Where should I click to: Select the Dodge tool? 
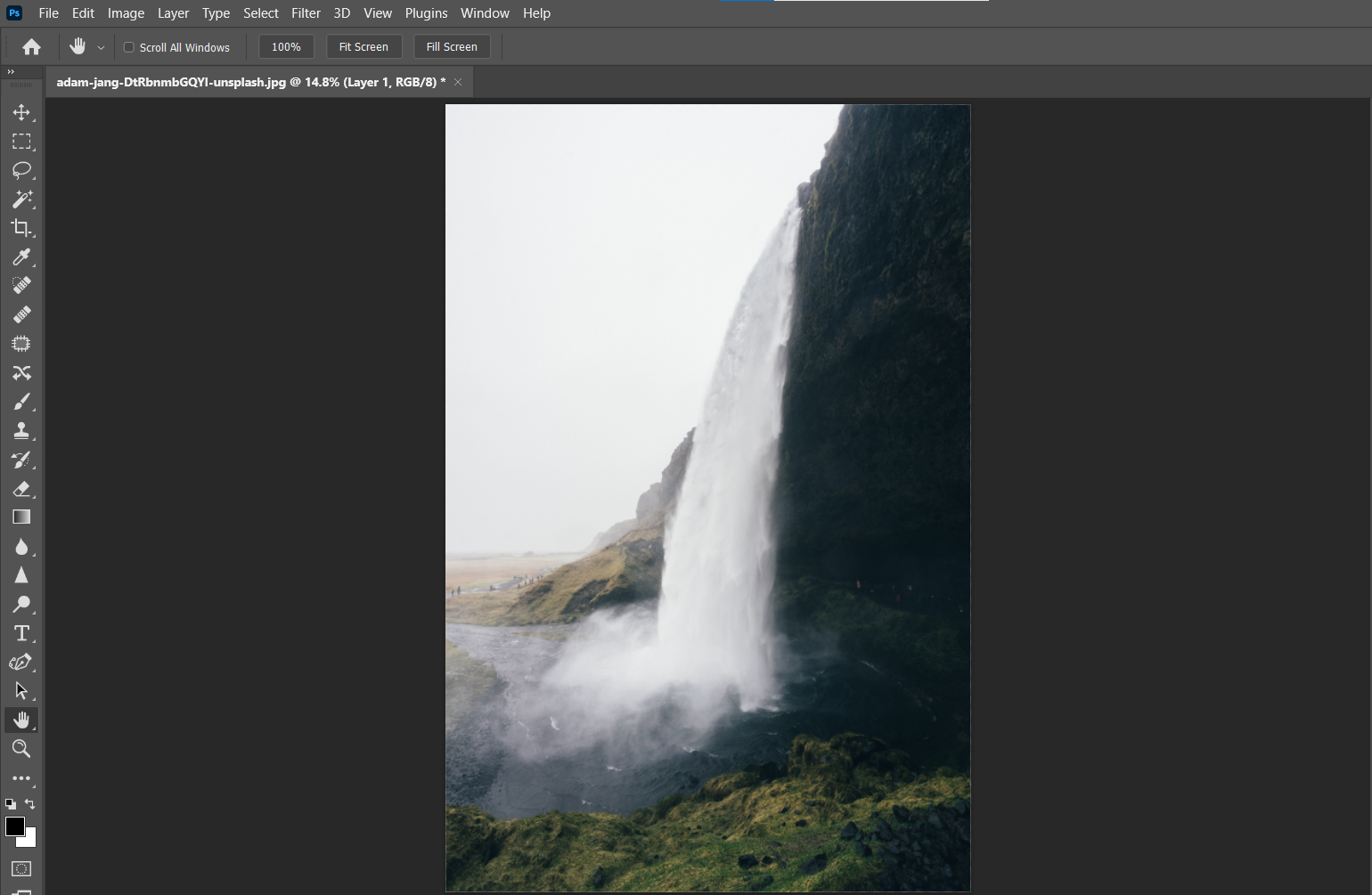[21, 604]
